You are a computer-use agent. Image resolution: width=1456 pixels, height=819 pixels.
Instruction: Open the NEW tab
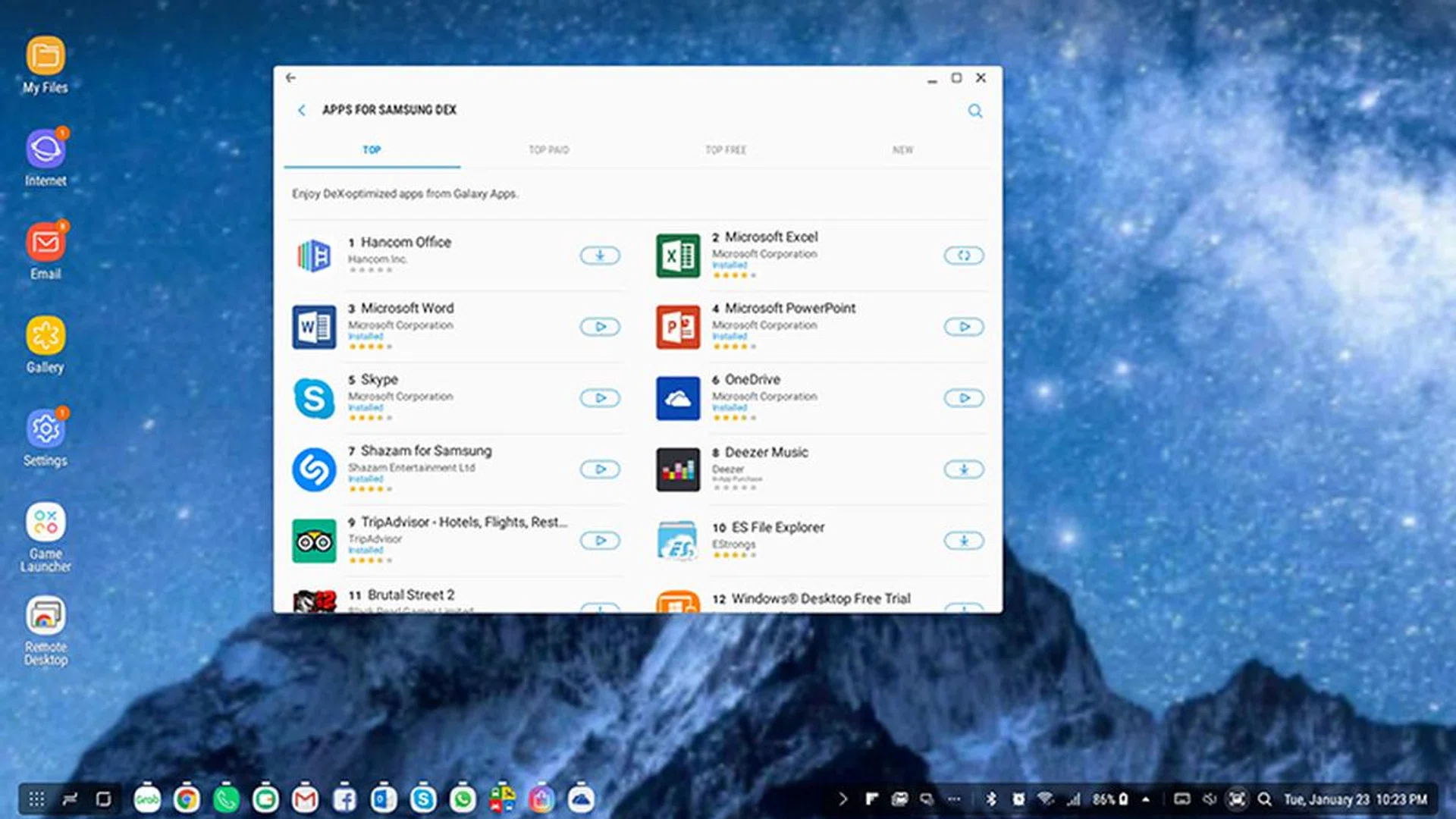[x=902, y=150]
